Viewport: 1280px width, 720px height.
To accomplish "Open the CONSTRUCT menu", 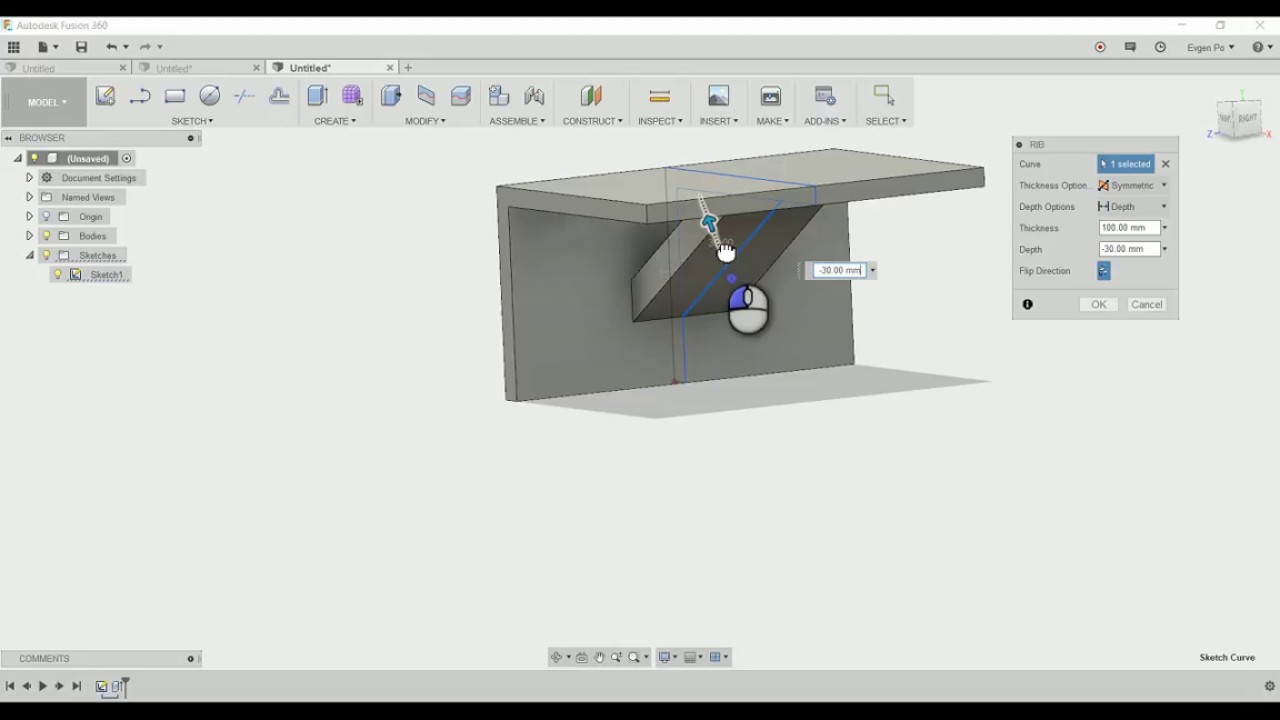I will click(x=592, y=121).
